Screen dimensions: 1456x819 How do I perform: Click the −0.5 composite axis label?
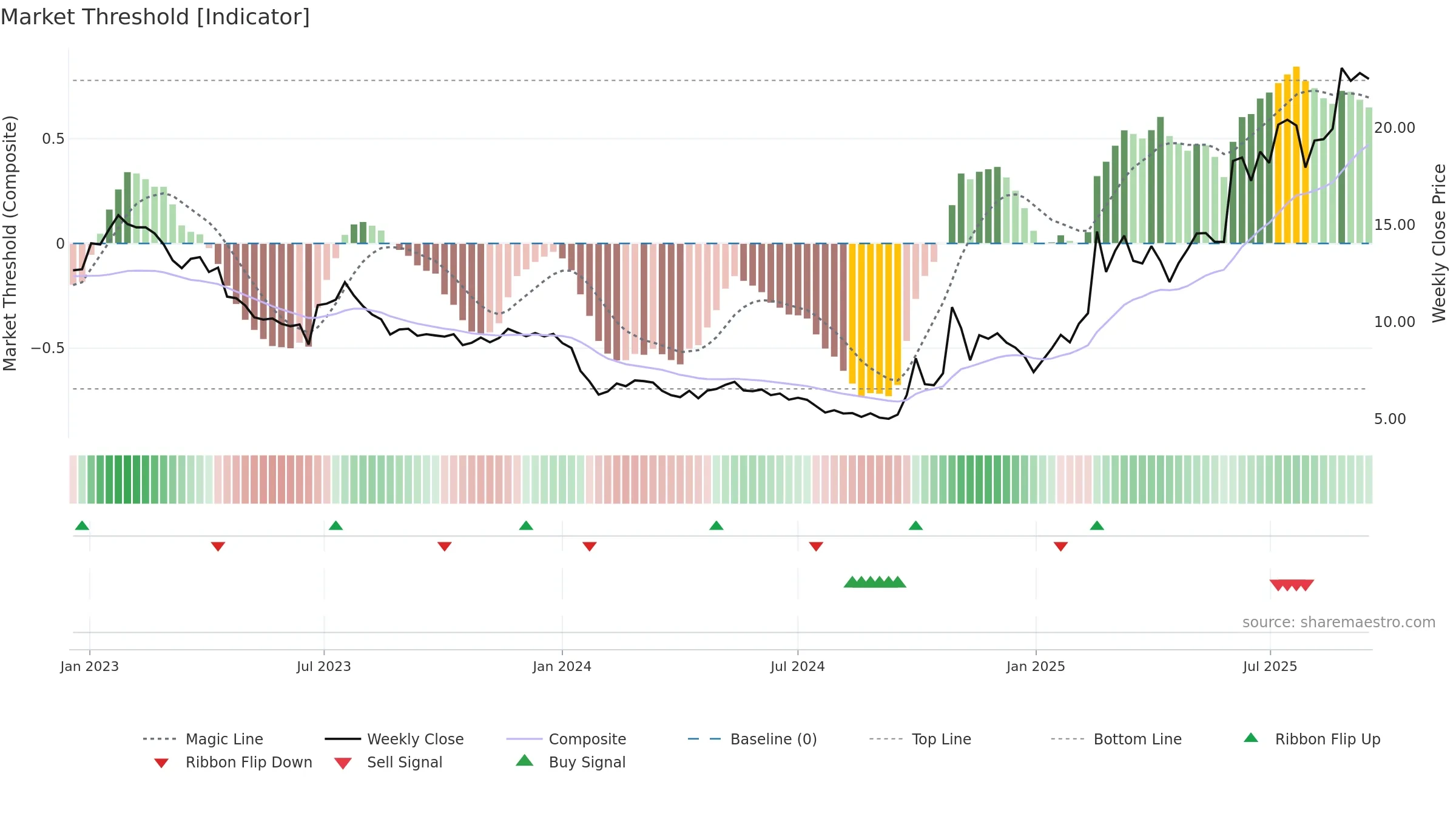[x=47, y=348]
